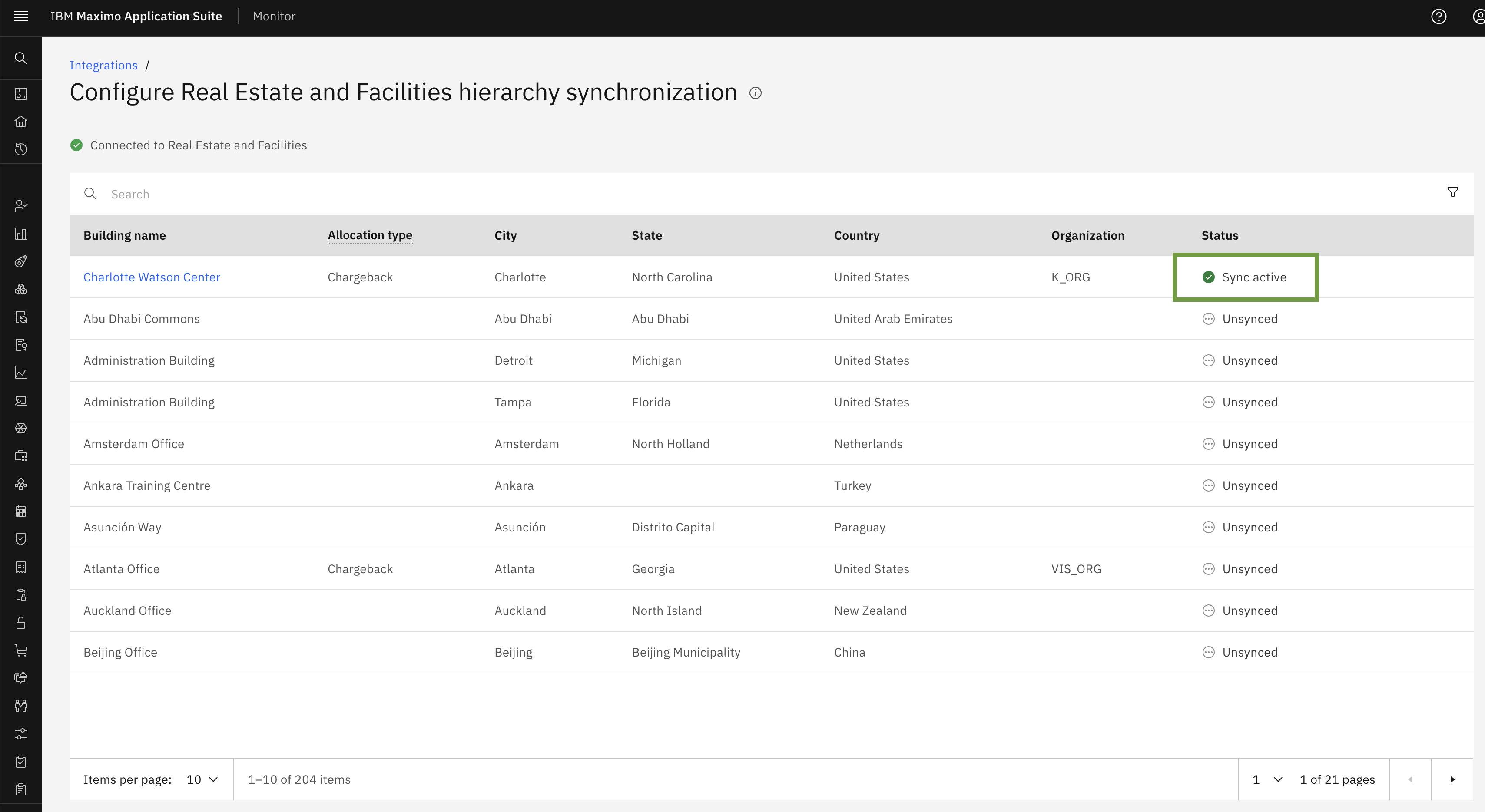The image size is (1485, 812).
Task: Open the clipboard list sidebar icon
Action: (x=21, y=789)
